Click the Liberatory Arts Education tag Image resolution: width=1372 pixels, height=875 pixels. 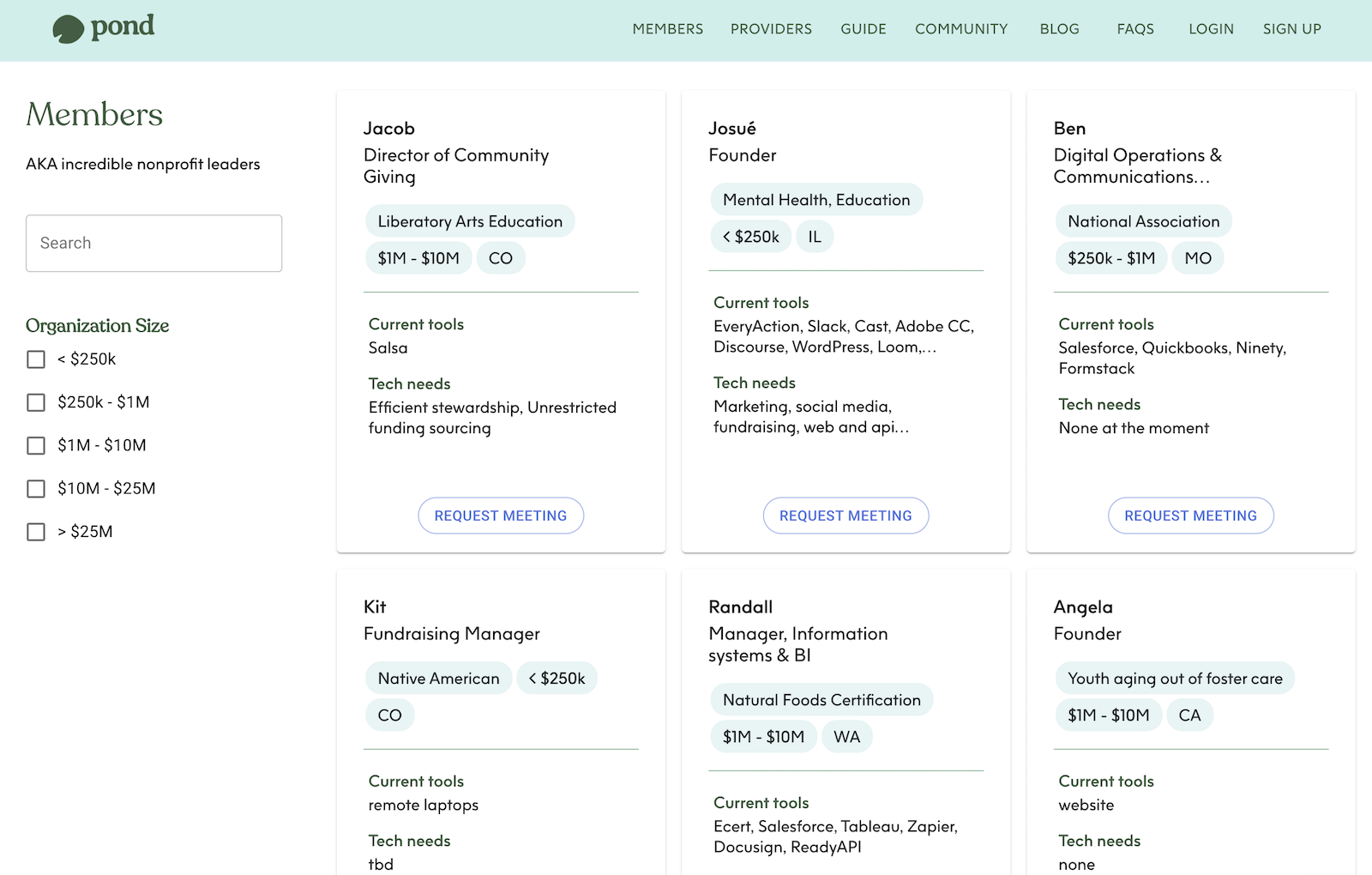pyautogui.click(x=470, y=221)
